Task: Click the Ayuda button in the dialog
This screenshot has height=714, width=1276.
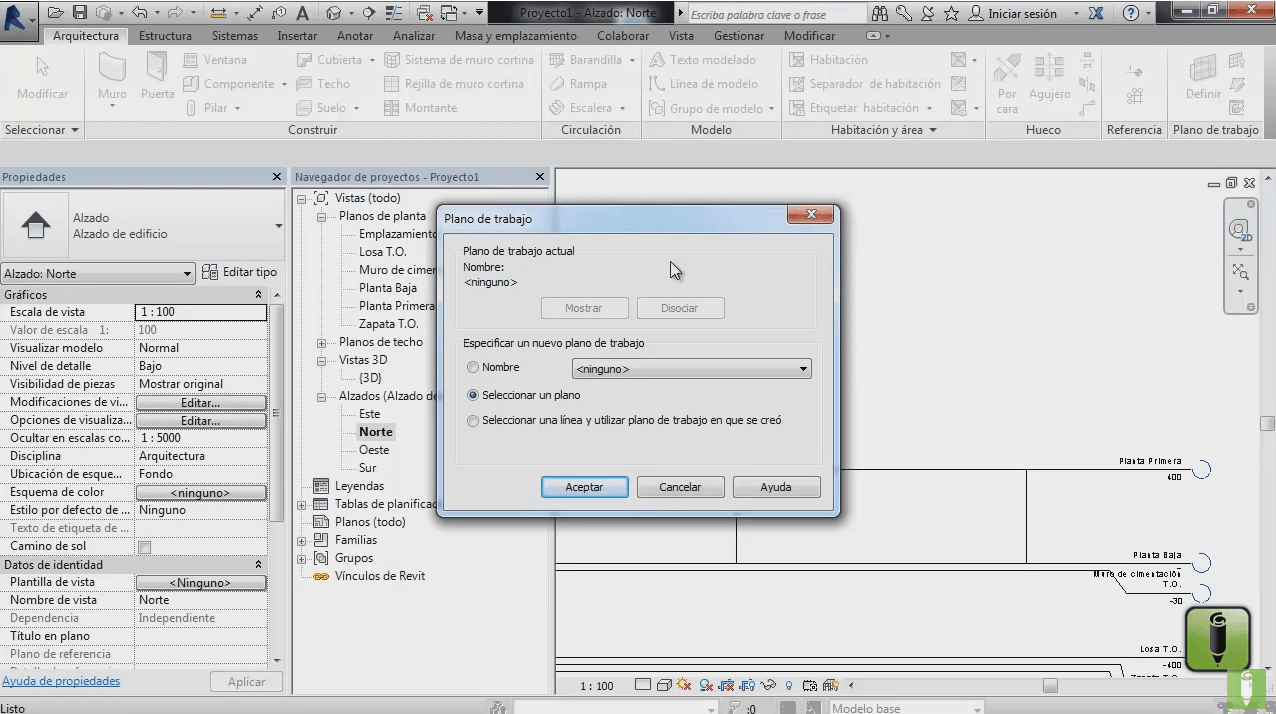Action: 776,487
